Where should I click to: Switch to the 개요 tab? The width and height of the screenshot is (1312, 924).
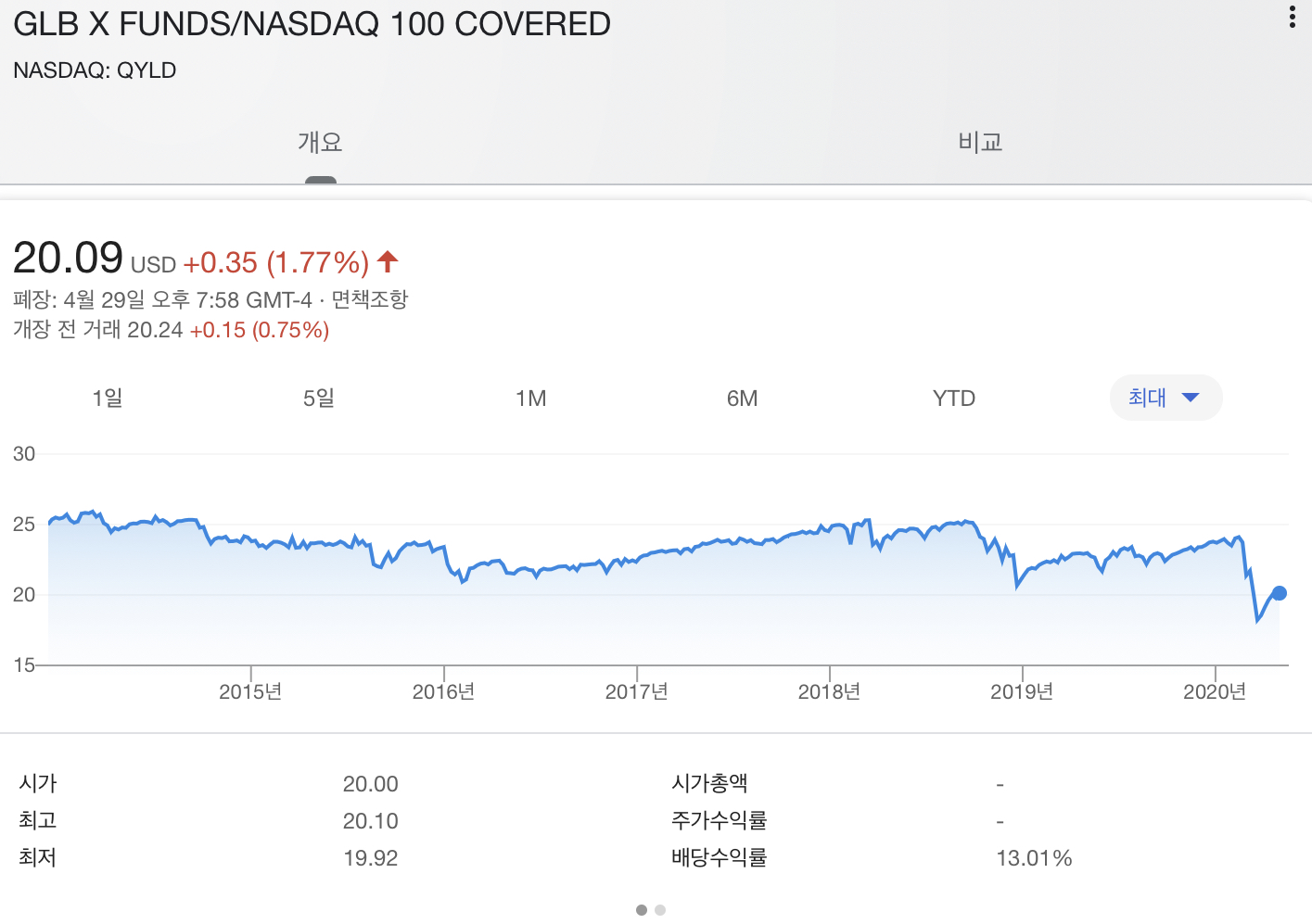tap(320, 142)
